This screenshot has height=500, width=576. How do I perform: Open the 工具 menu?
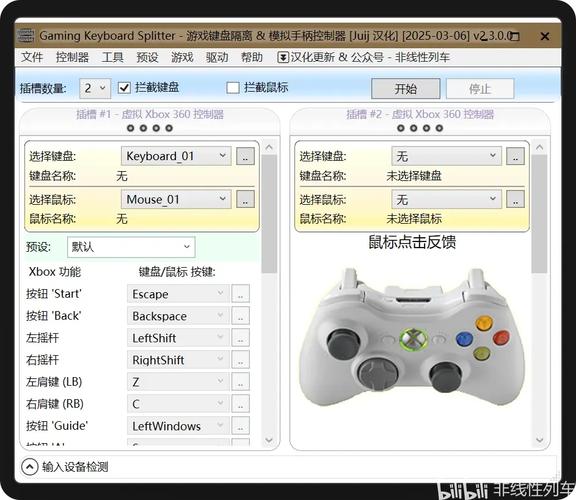[112, 57]
